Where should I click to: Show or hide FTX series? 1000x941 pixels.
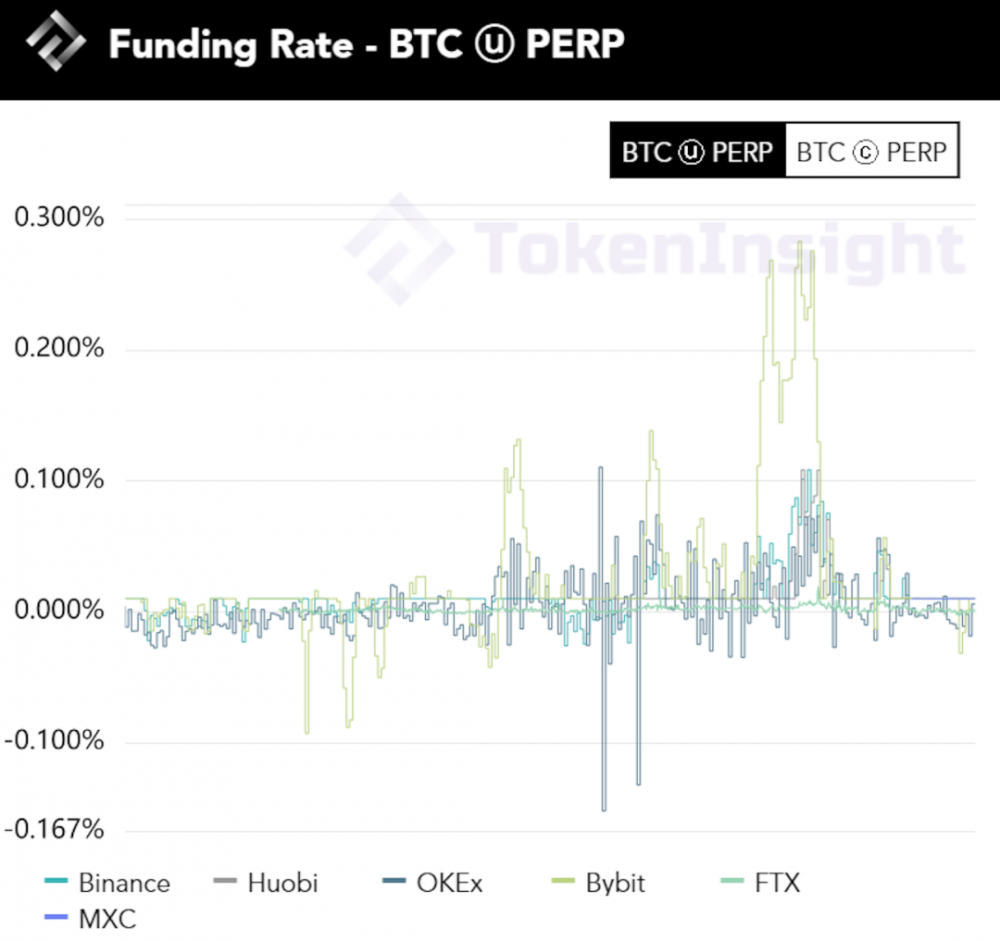point(778,883)
